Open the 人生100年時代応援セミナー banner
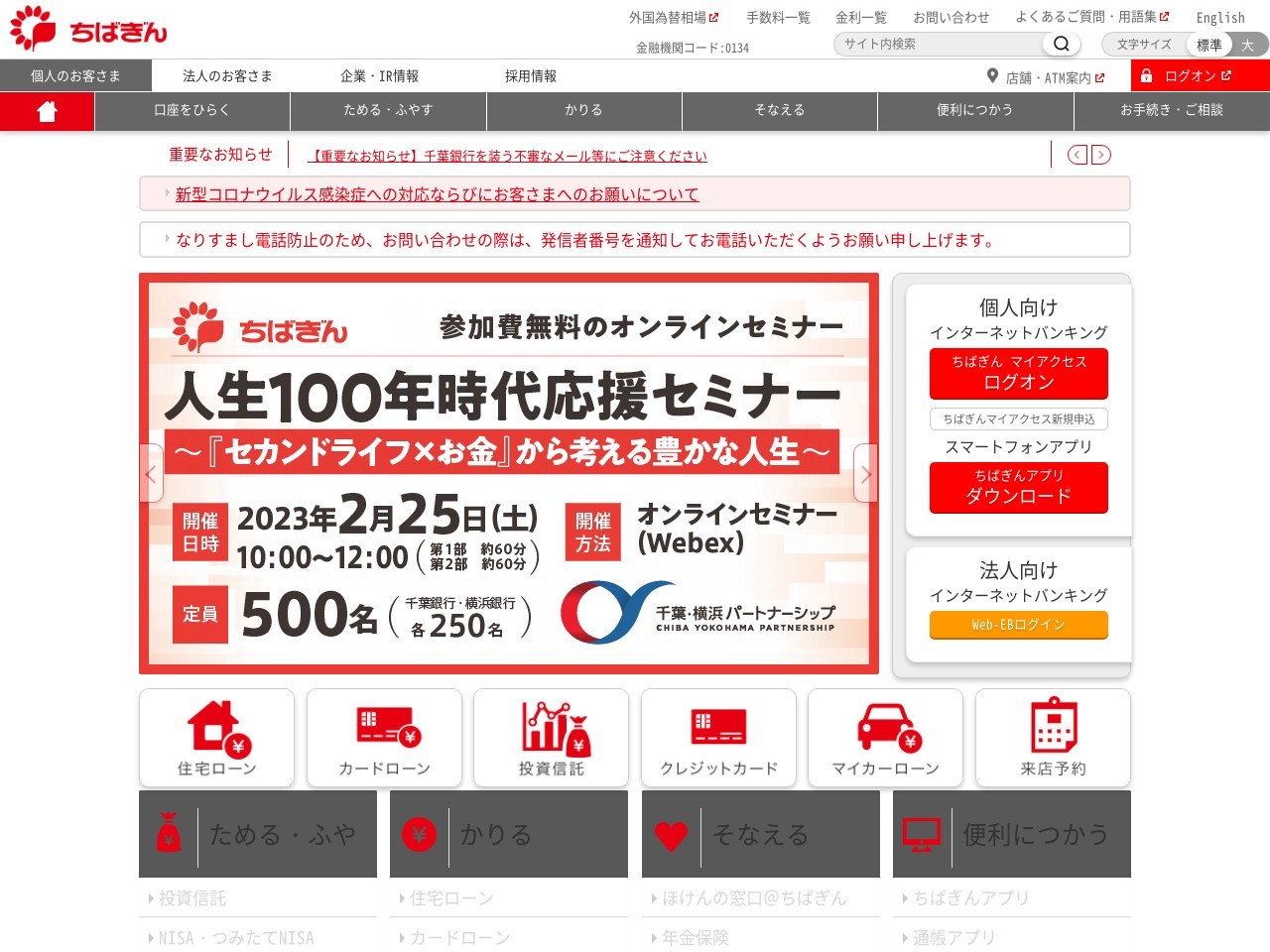The image size is (1270, 952). tap(509, 473)
